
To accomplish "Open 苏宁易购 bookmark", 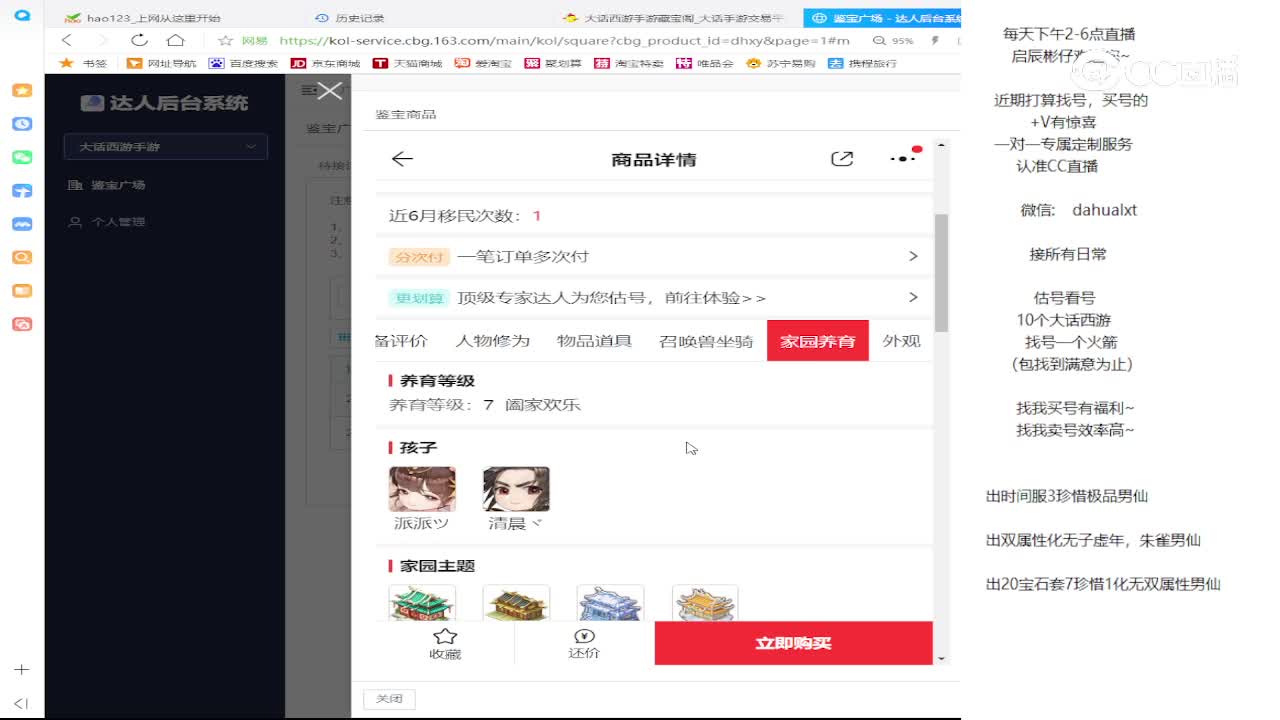I will click(781, 63).
